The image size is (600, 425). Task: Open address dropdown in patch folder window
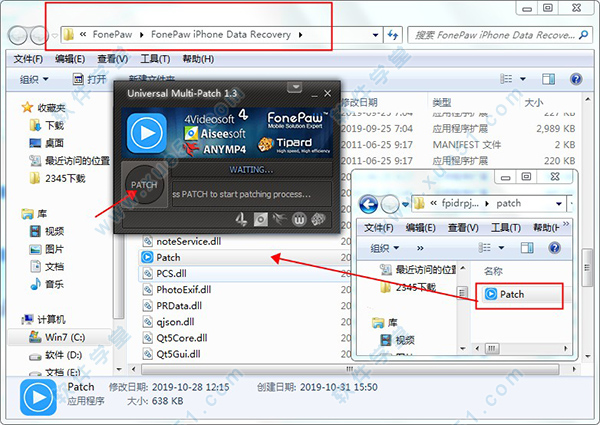click(x=559, y=204)
